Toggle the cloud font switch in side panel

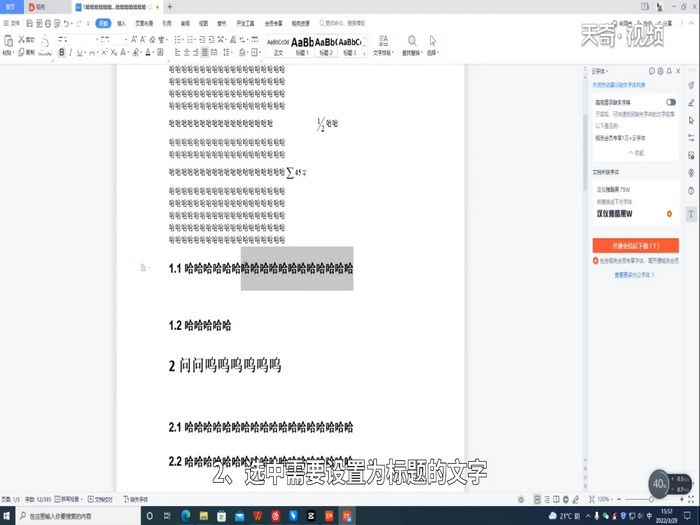tap(670, 102)
